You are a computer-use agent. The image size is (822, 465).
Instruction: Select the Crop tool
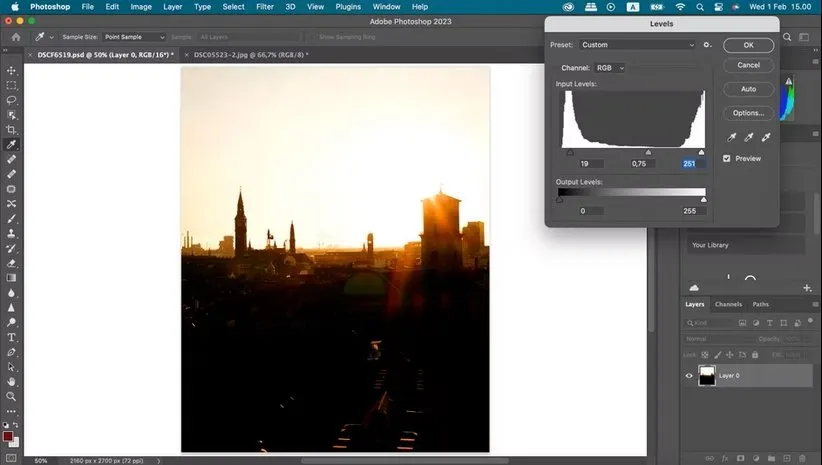(x=12, y=129)
